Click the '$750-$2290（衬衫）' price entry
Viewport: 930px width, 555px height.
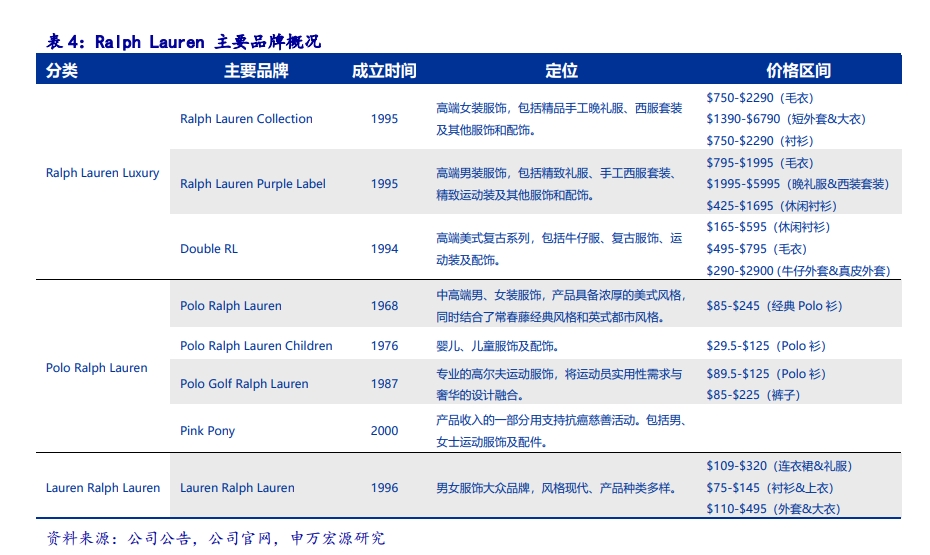coord(760,141)
